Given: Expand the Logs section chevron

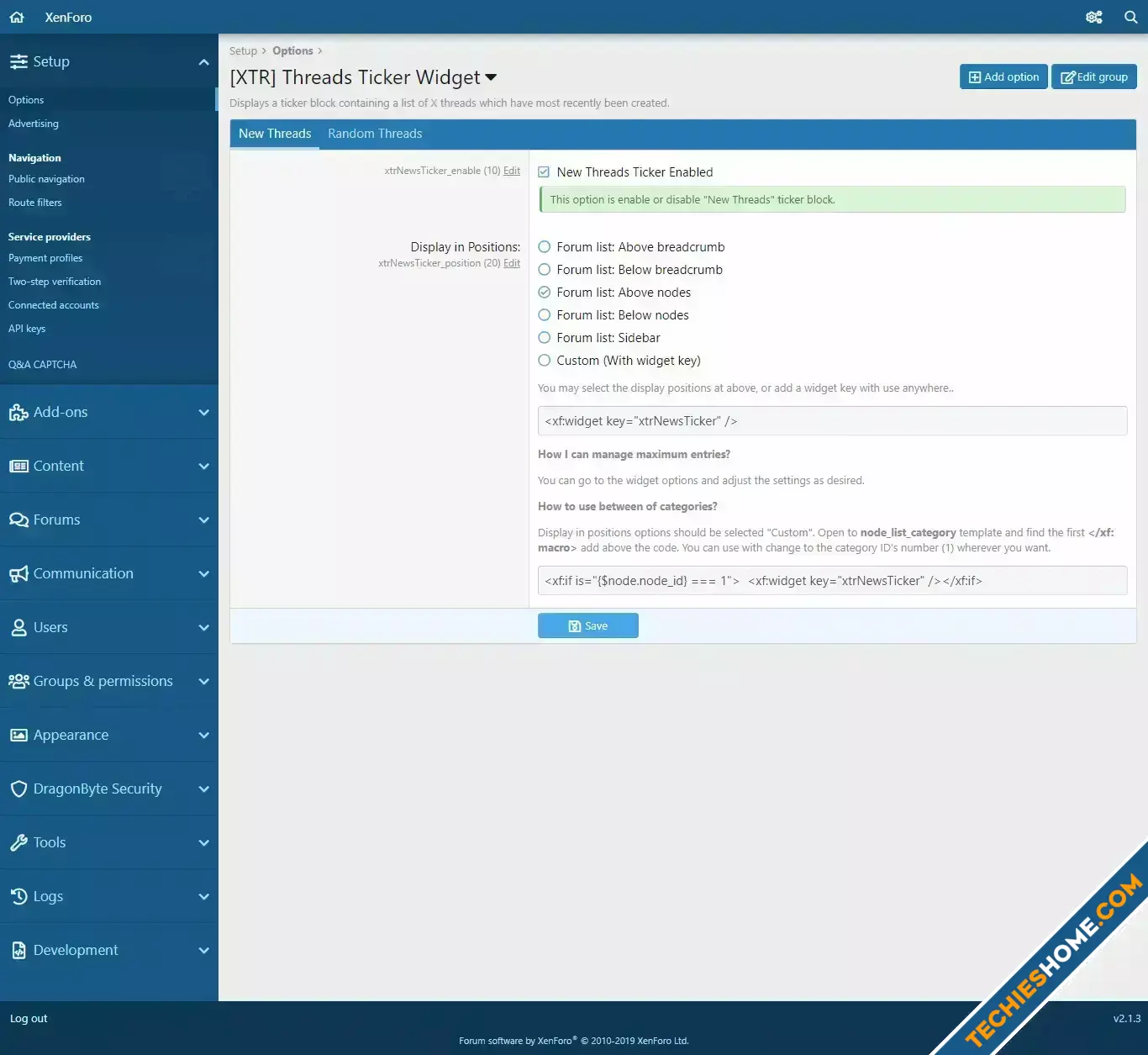Looking at the screenshot, I should (203, 896).
